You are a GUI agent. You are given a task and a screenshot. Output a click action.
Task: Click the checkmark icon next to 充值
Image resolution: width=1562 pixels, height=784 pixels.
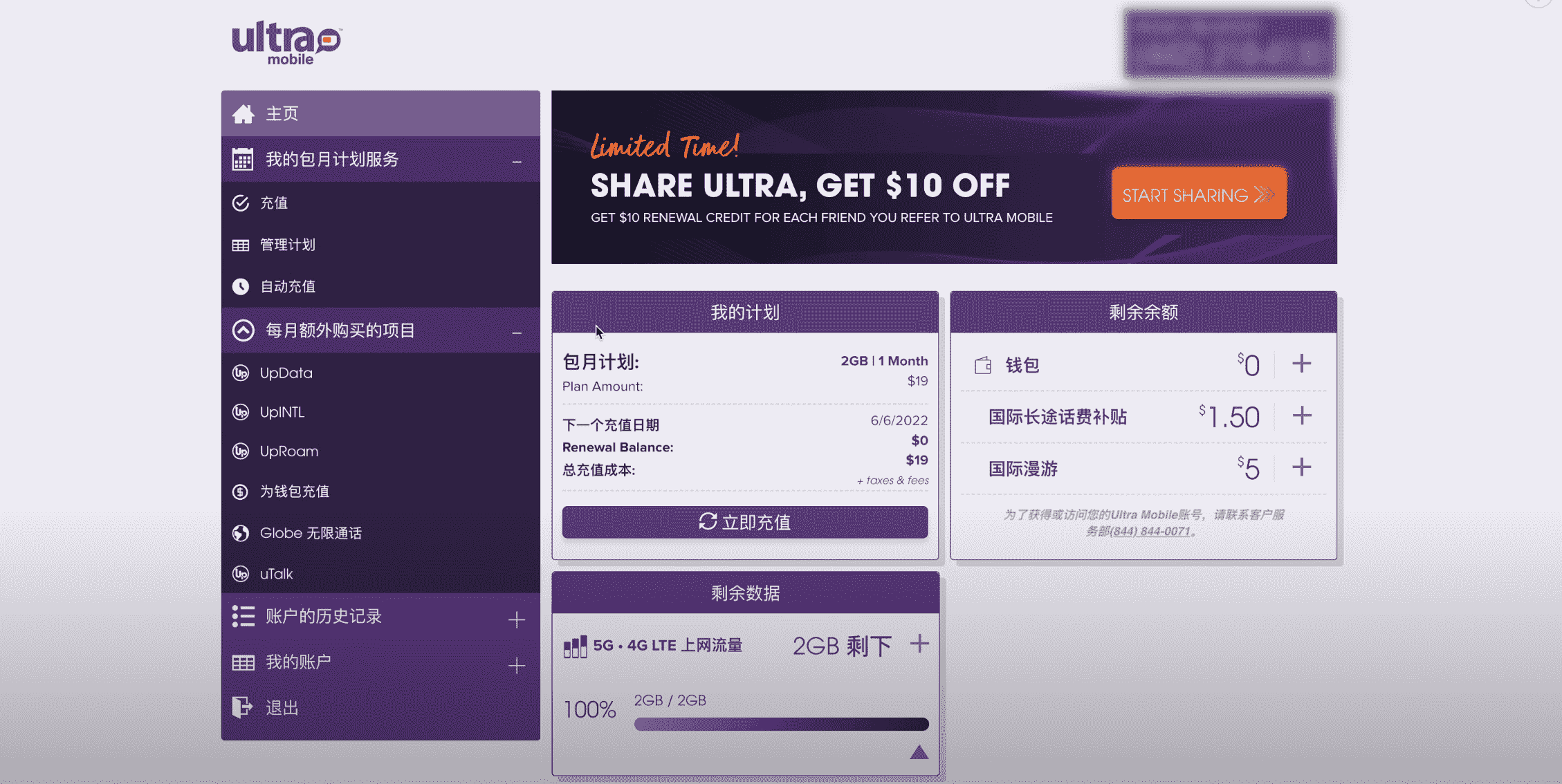(241, 203)
